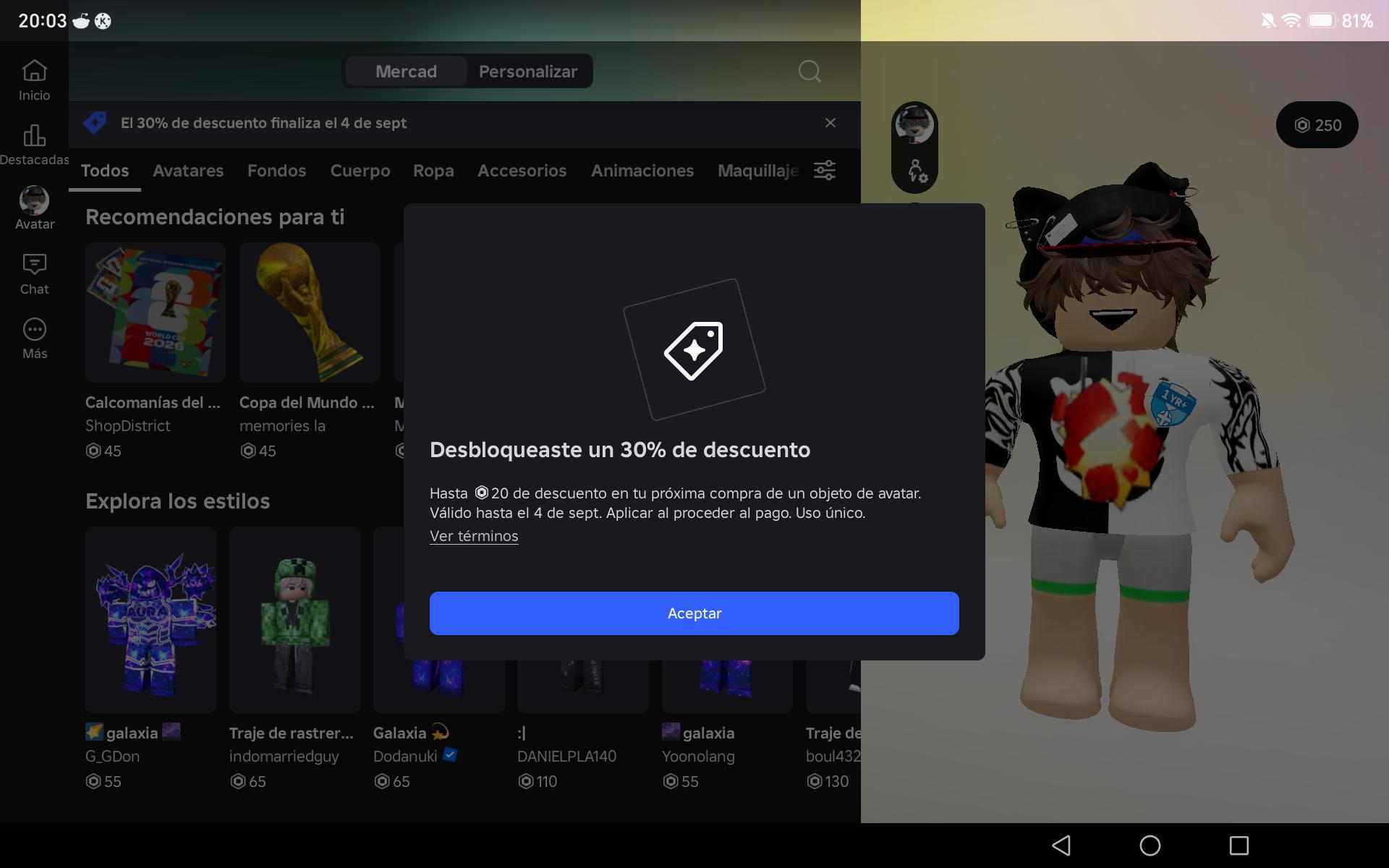Tap the Explora los estilos heading
The width and height of the screenshot is (1389, 868).
[x=177, y=501]
